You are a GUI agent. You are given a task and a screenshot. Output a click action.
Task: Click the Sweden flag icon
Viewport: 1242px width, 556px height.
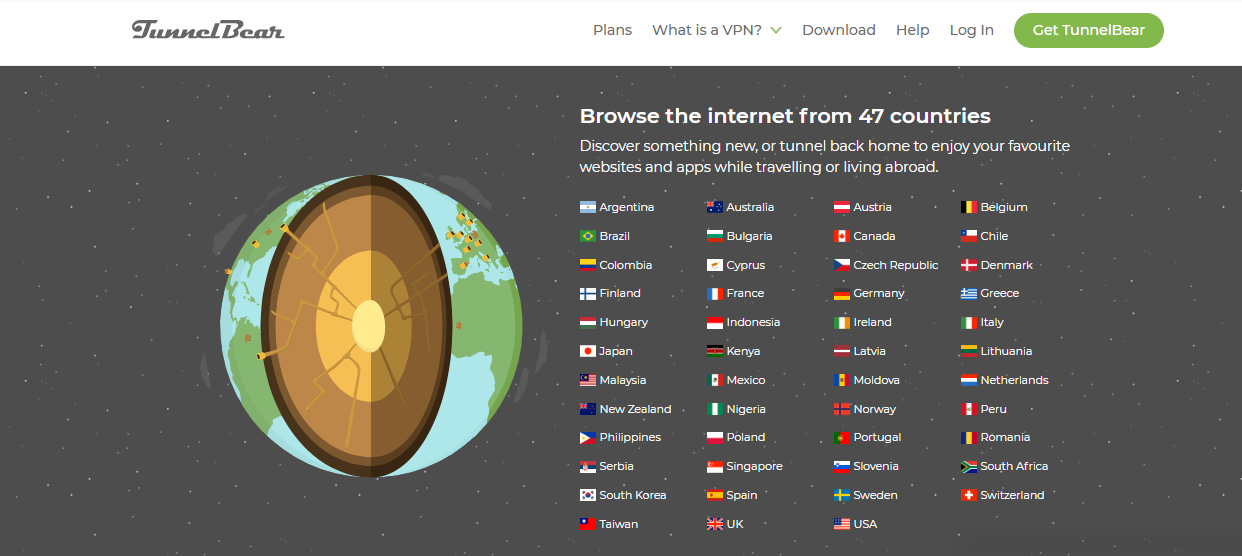pos(842,496)
